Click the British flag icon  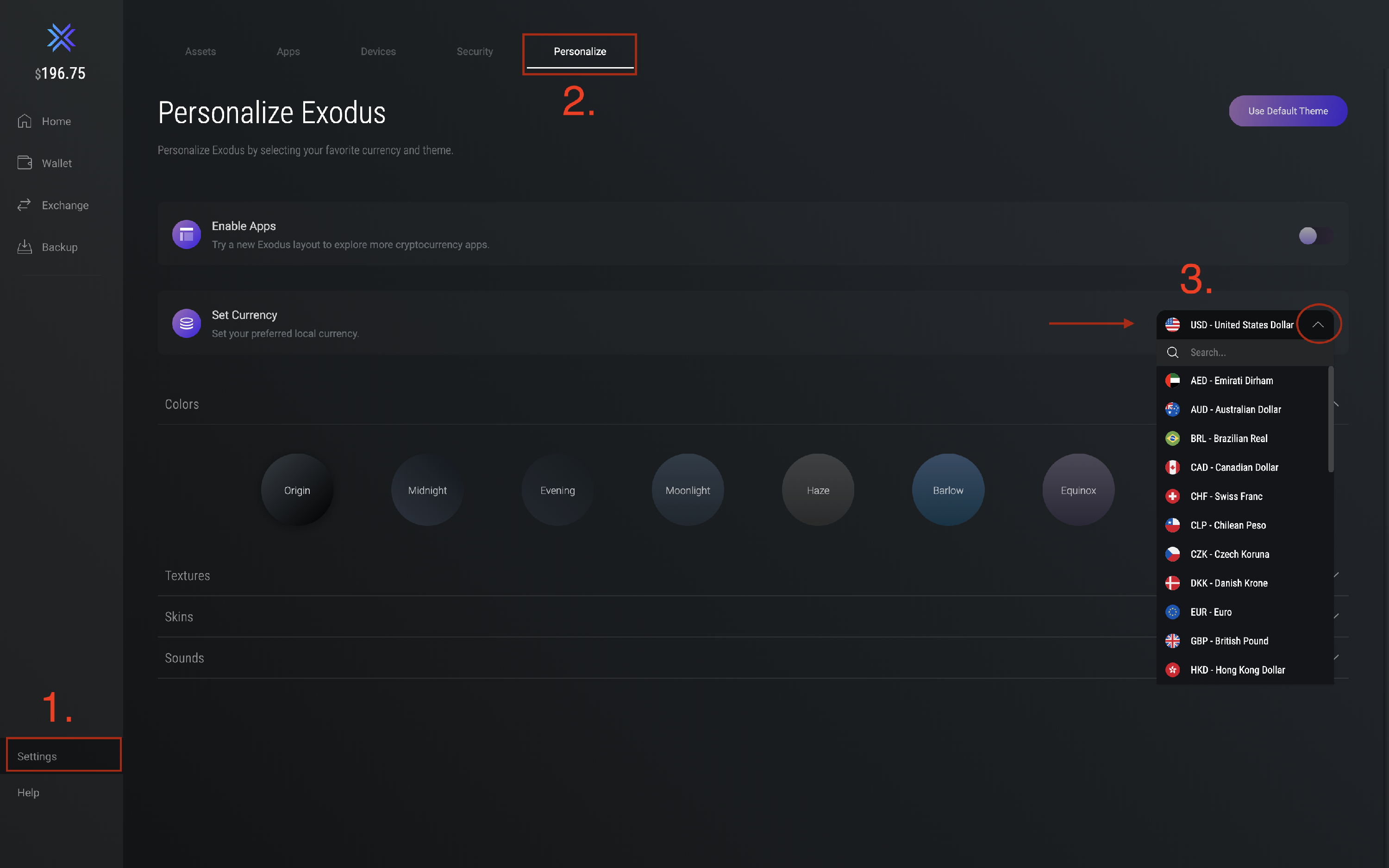(1173, 641)
